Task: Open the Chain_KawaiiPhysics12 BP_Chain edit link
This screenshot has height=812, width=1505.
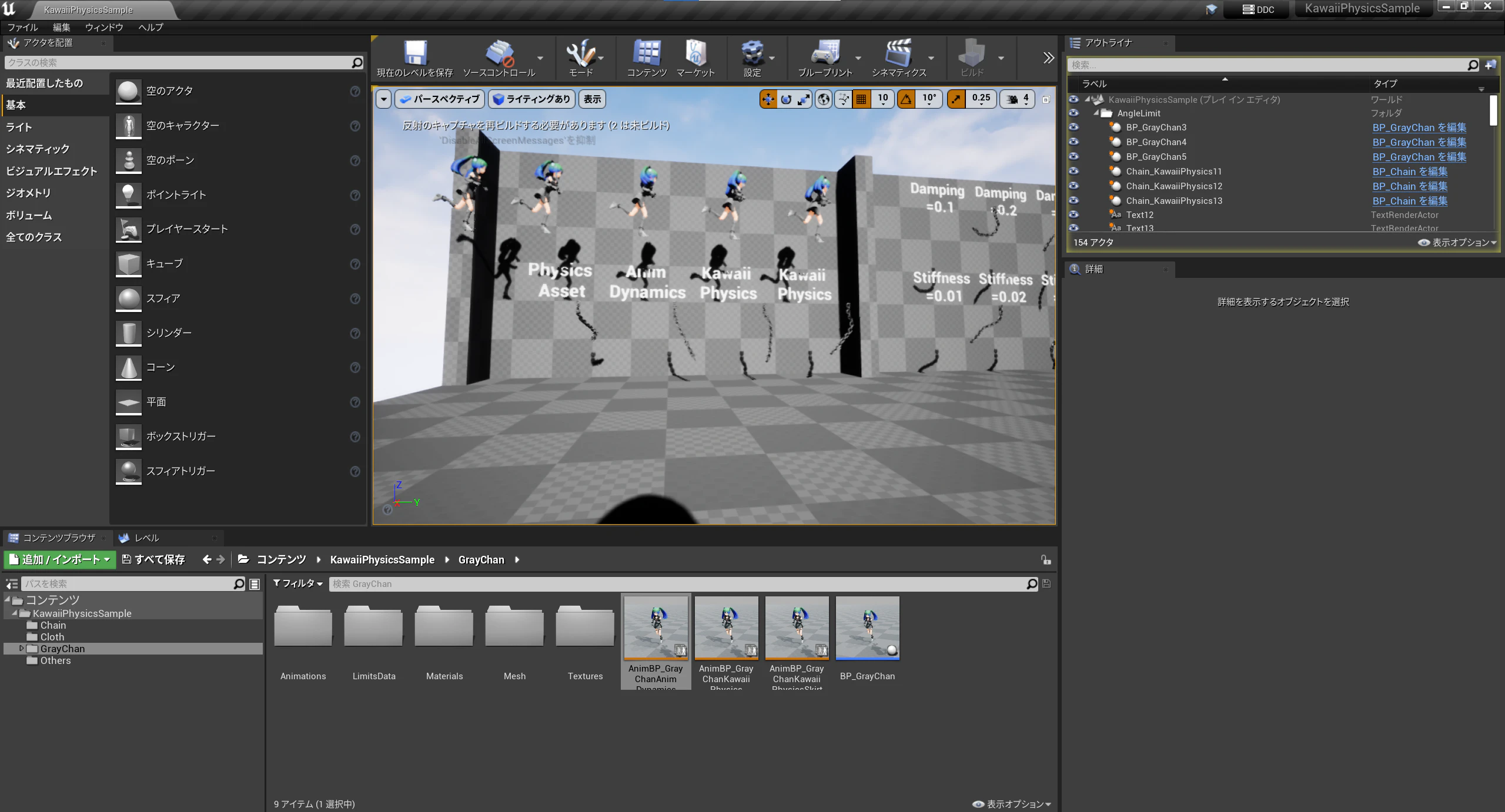Action: pos(1410,186)
